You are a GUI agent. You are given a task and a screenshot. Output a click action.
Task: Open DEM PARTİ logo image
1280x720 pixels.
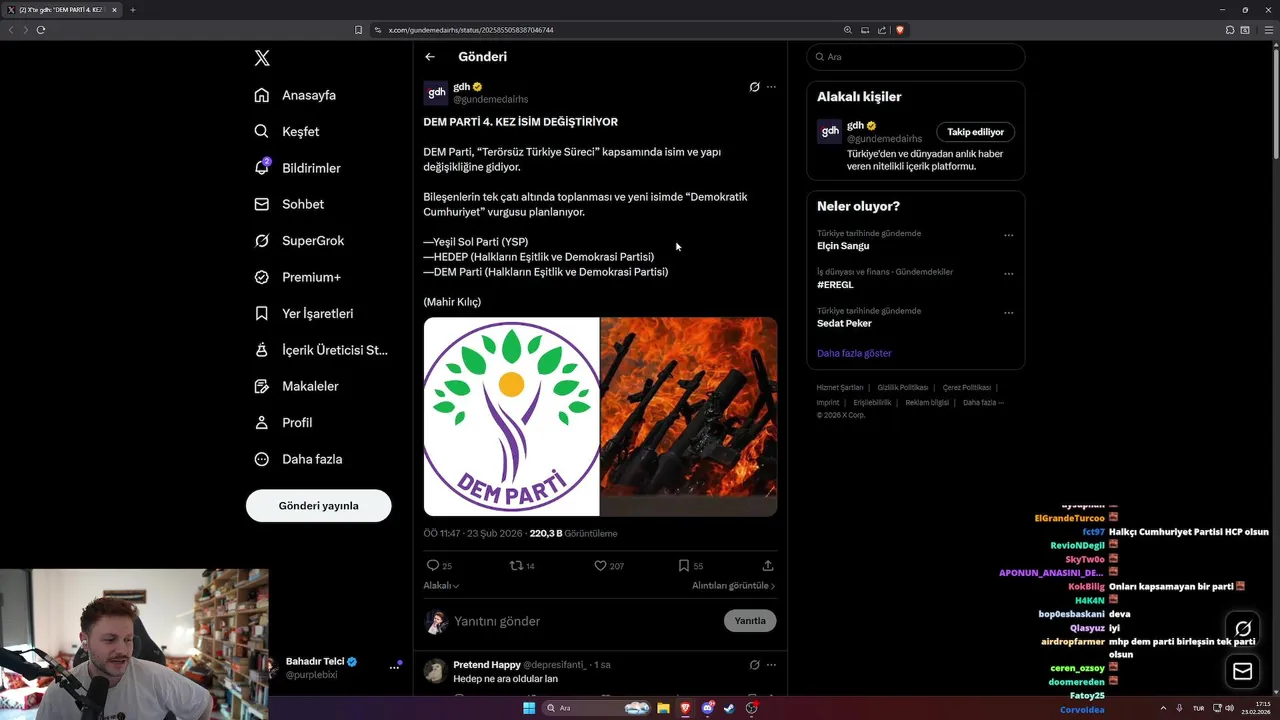pos(511,416)
